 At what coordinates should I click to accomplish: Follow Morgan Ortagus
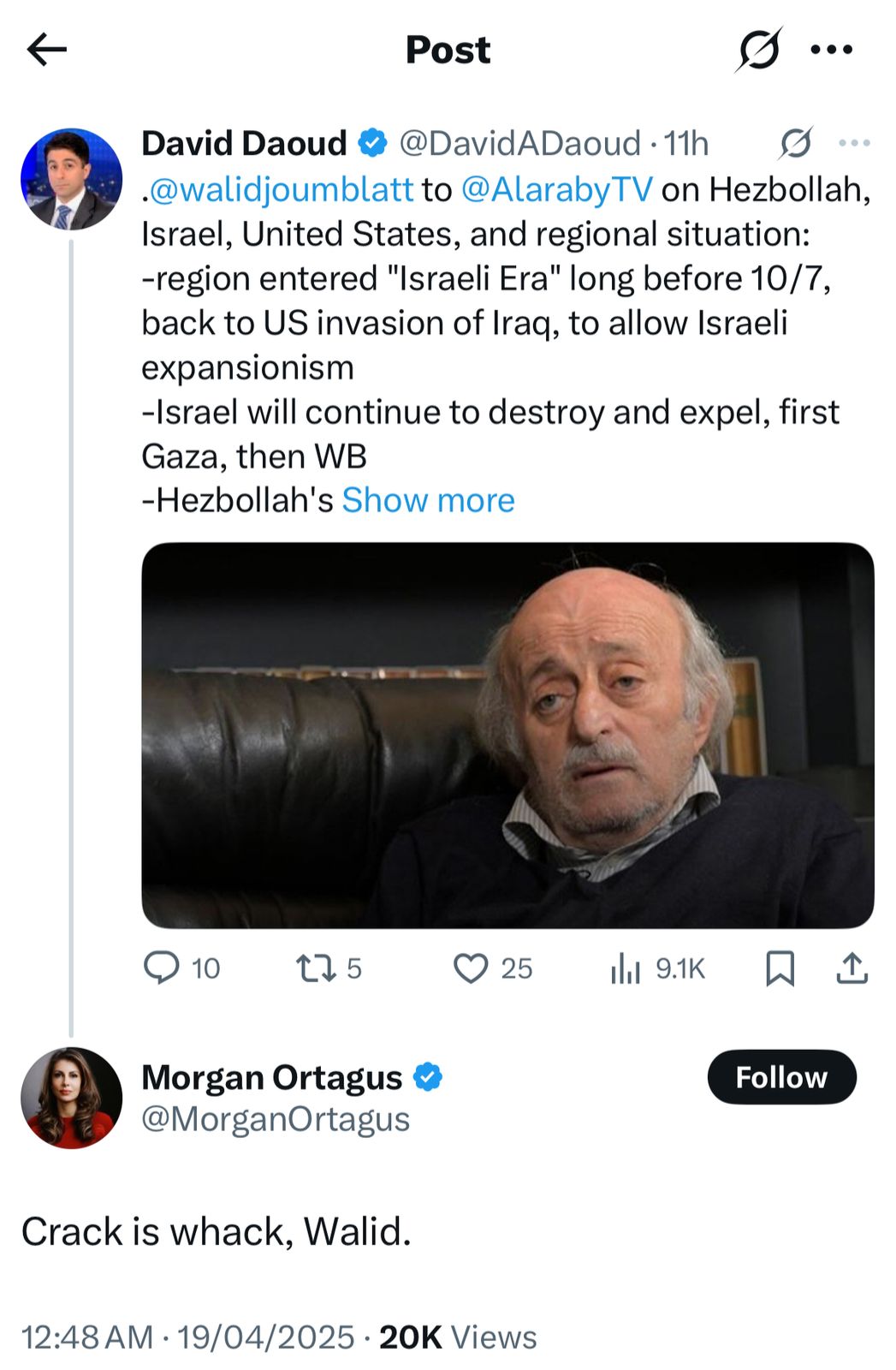[x=781, y=1076]
